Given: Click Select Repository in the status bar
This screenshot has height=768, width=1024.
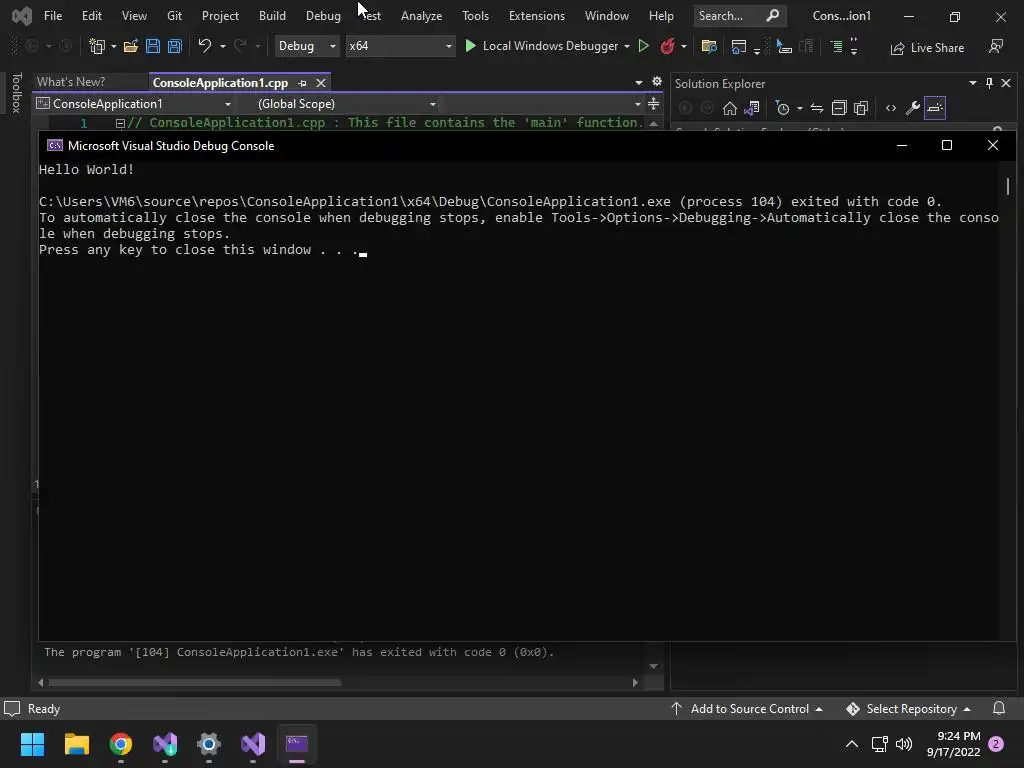Looking at the screenshot, I should pyautogui.click(x=908, y=709).
